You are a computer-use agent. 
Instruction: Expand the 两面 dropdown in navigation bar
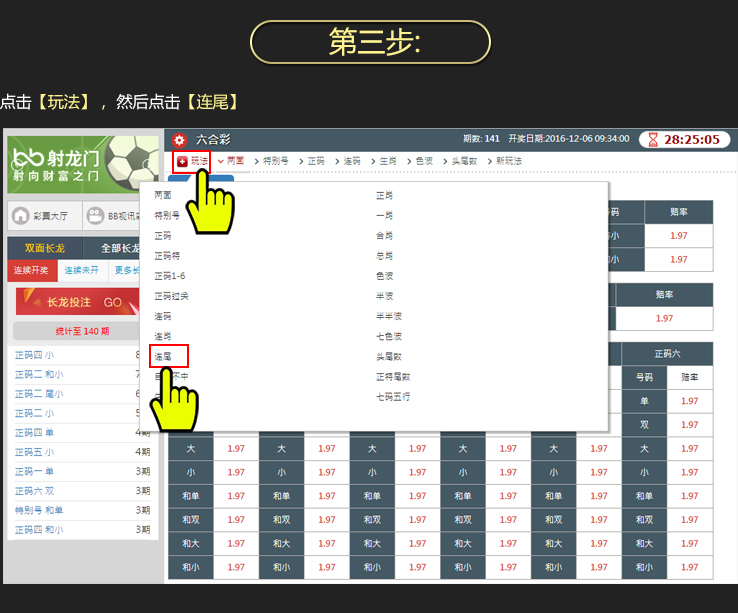231,161
